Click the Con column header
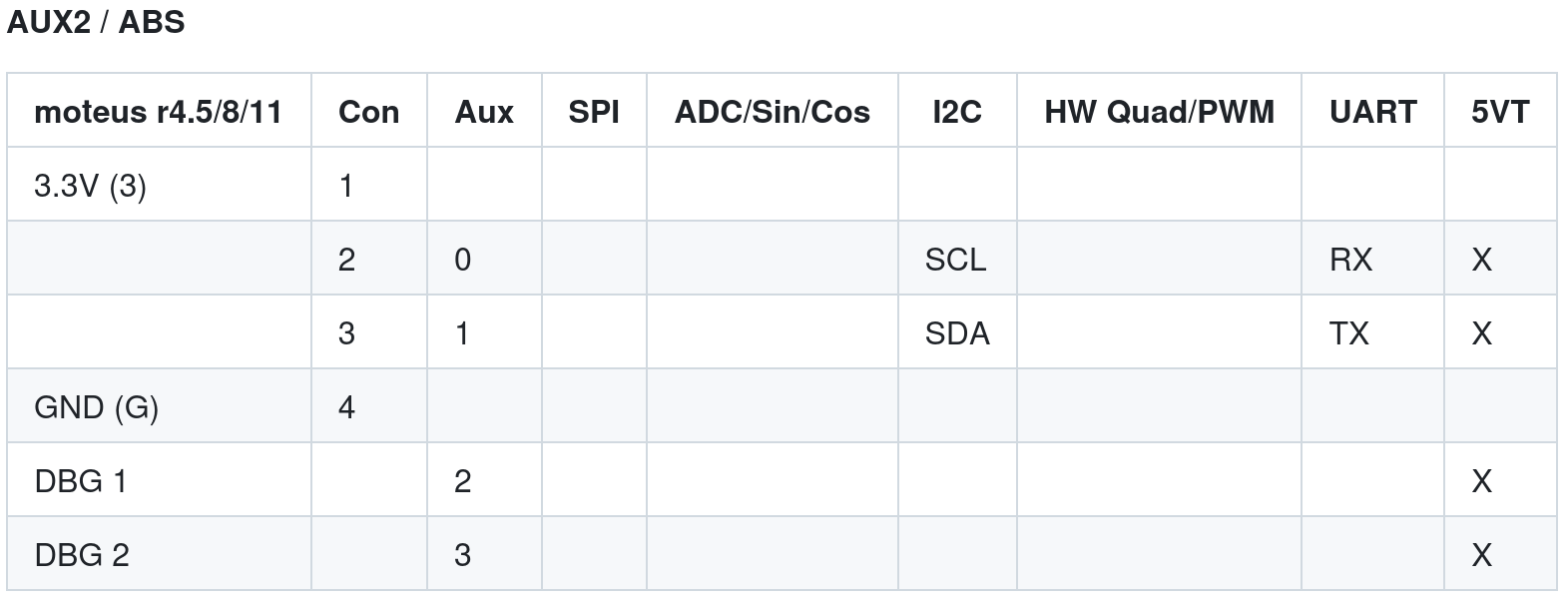Image resolution: width=1568 pixels, height=606 pixels. 369,111
